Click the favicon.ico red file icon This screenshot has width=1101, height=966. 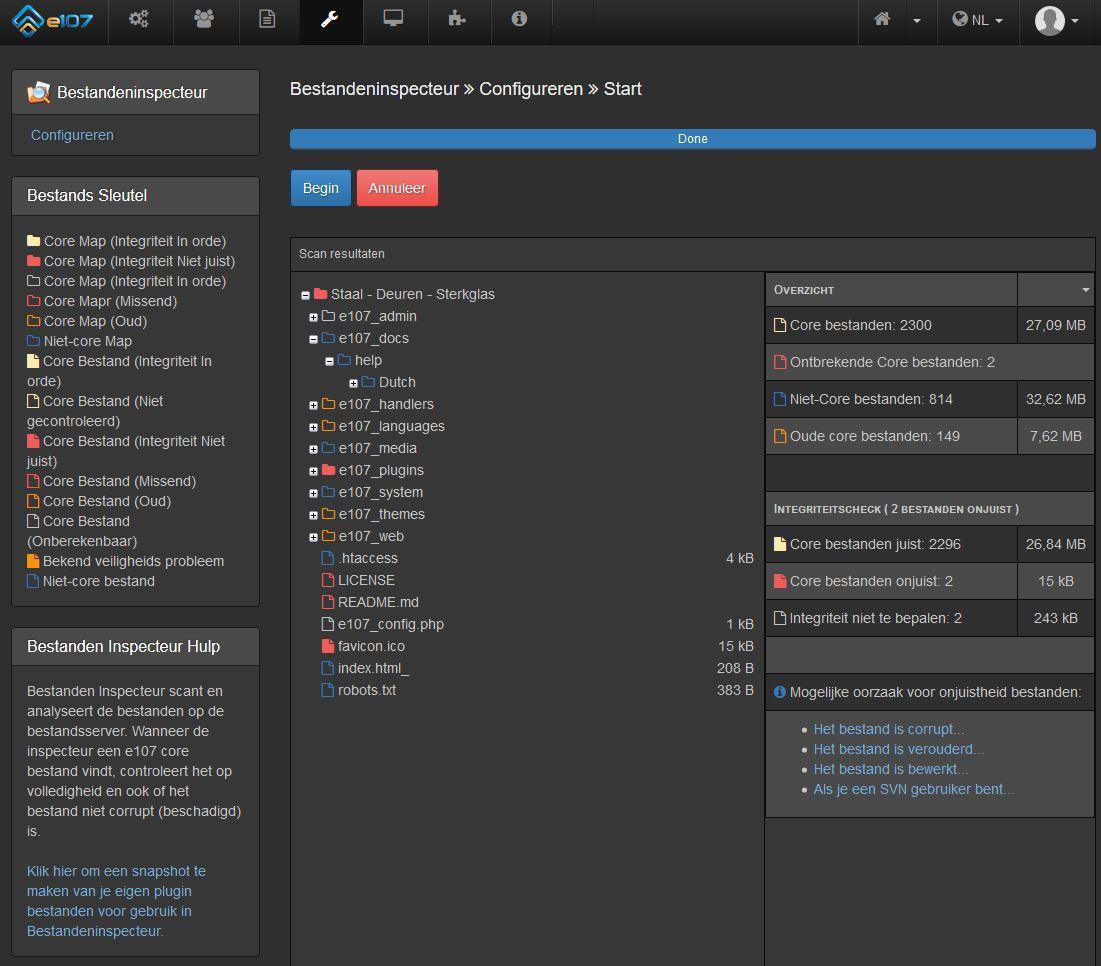pyautogui.click(x=327, y=646)
